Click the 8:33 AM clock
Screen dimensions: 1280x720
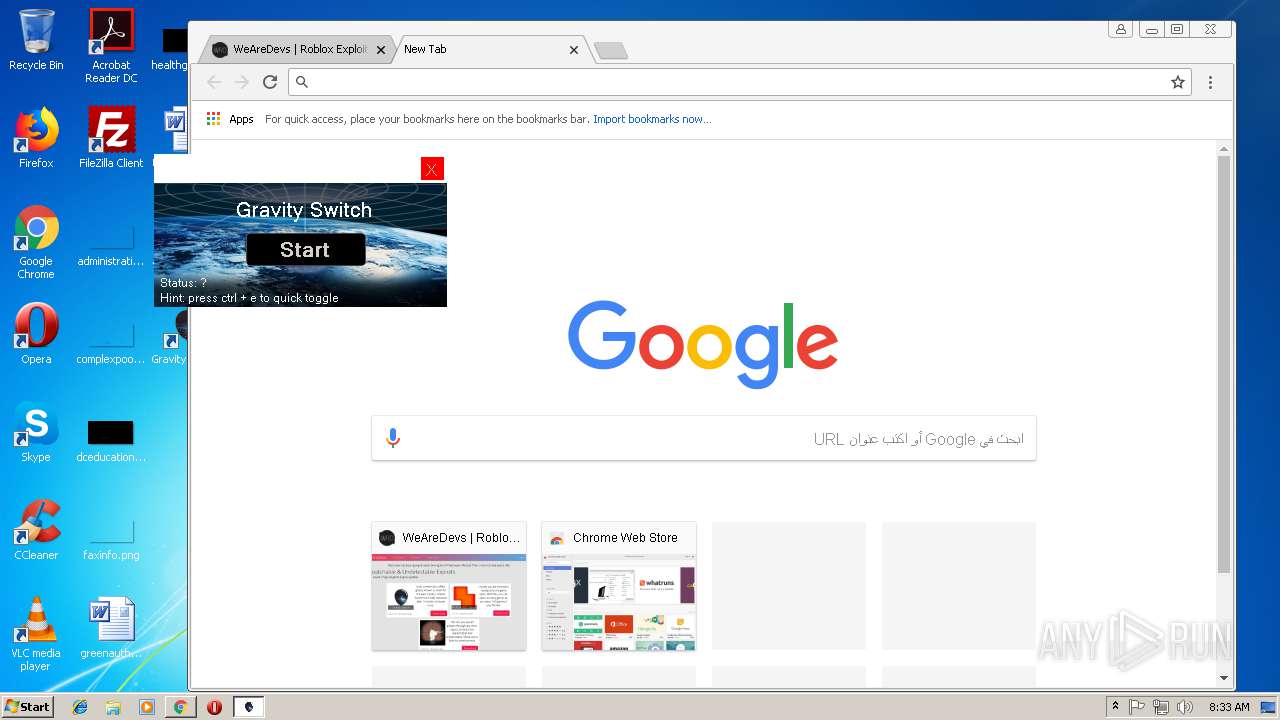point(1228,707)
